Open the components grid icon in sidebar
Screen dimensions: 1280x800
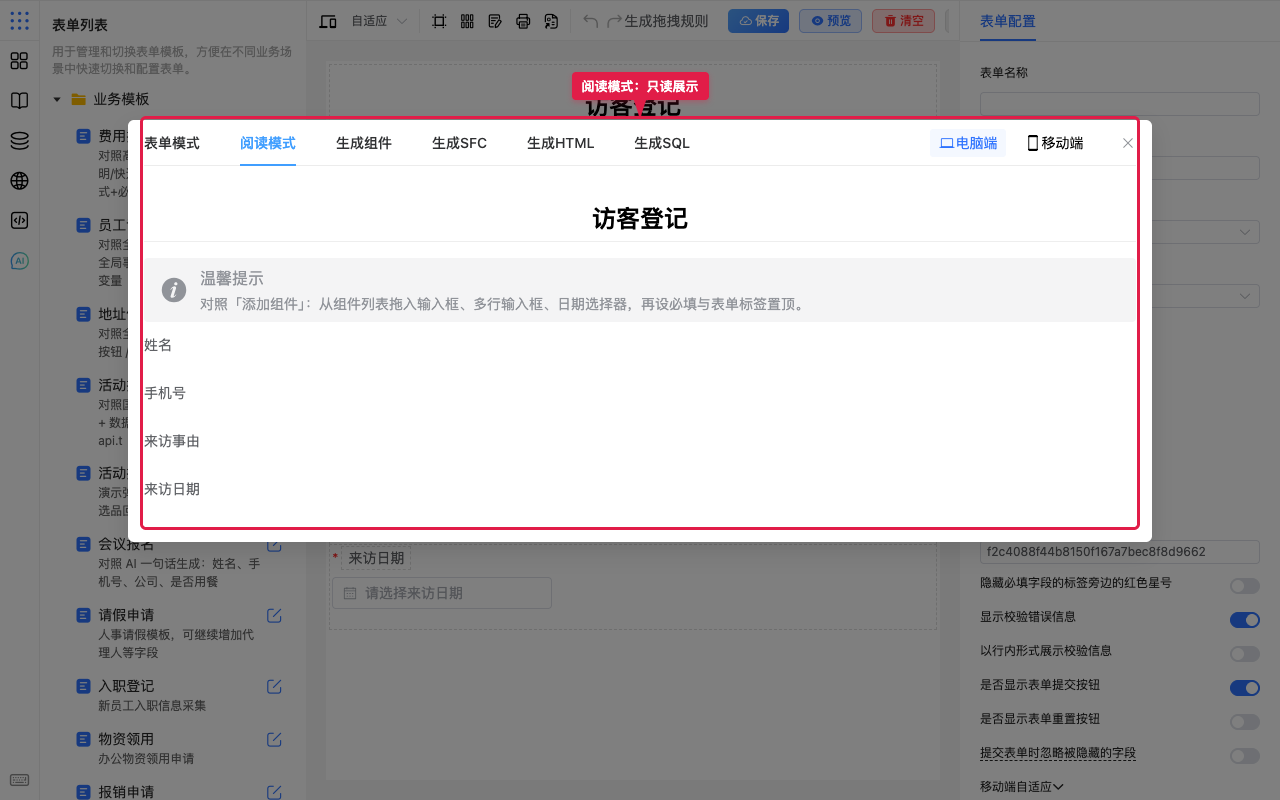point(19,61)
